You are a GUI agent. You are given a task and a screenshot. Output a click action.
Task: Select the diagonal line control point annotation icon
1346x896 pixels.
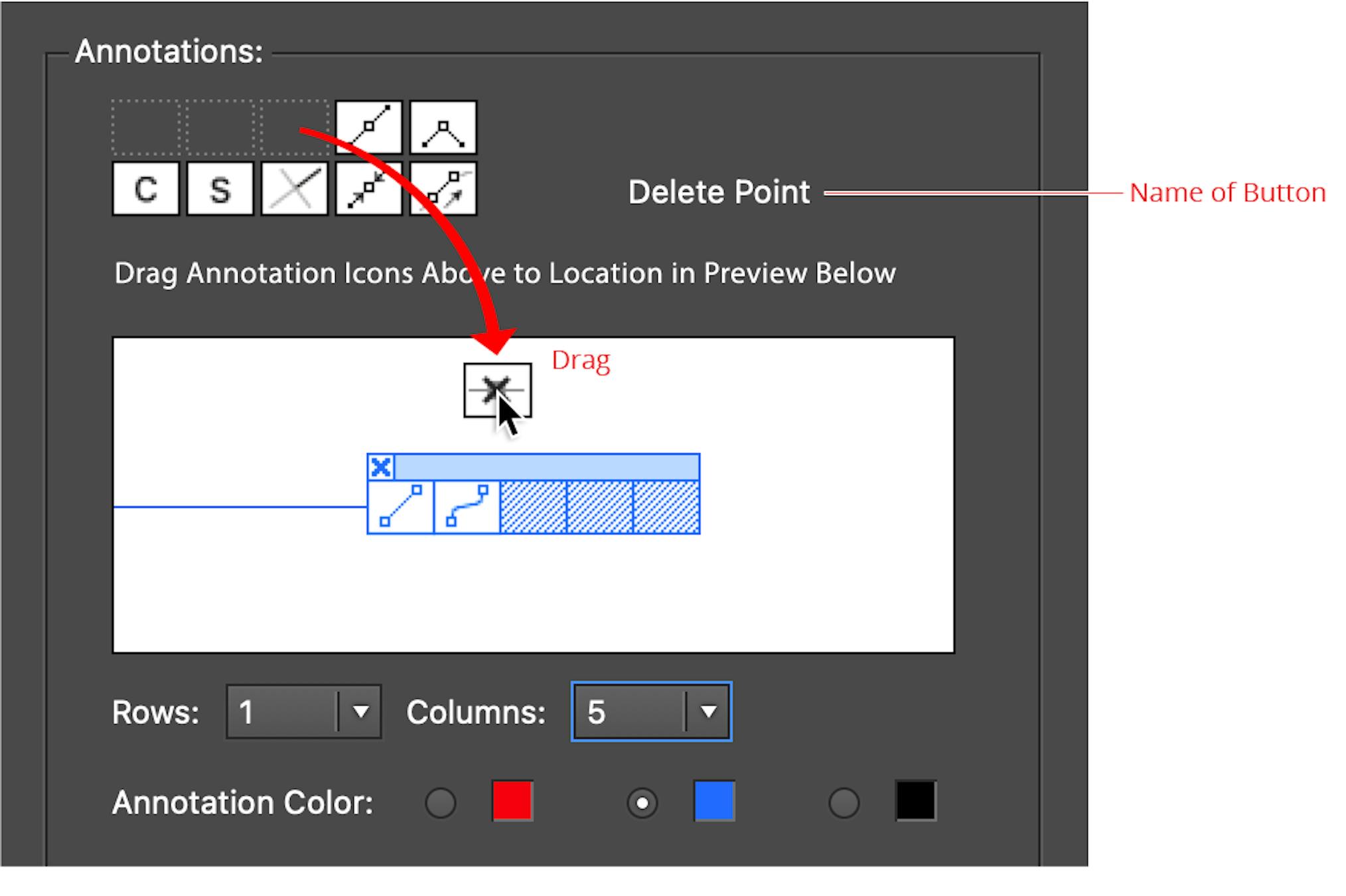tap(370, 127)
